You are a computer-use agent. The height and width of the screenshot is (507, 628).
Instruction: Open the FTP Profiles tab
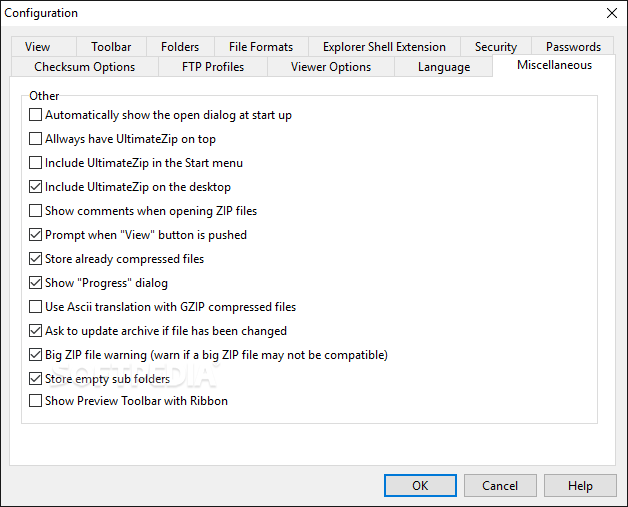pos(213,66)
